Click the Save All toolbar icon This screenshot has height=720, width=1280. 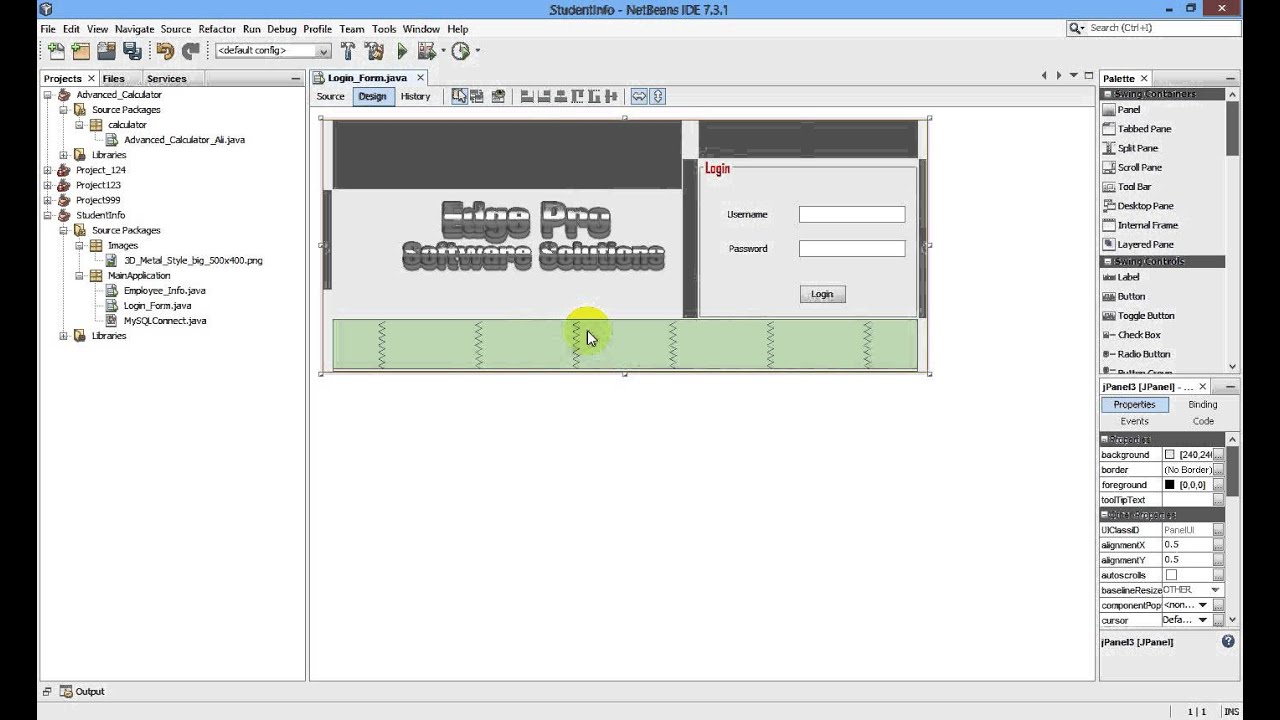click(x=131, y=50)
